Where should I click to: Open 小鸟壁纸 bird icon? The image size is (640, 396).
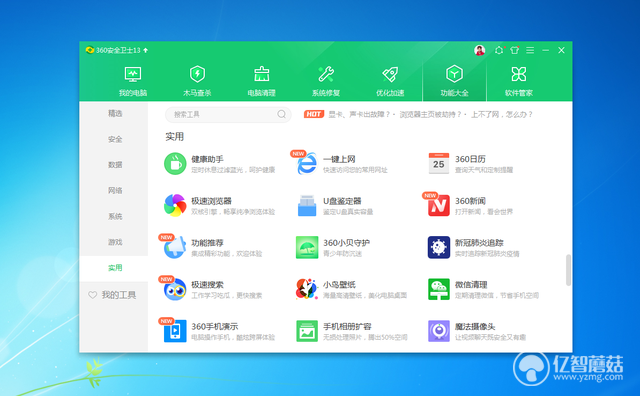pyautogui.click(x=307, y=289)
